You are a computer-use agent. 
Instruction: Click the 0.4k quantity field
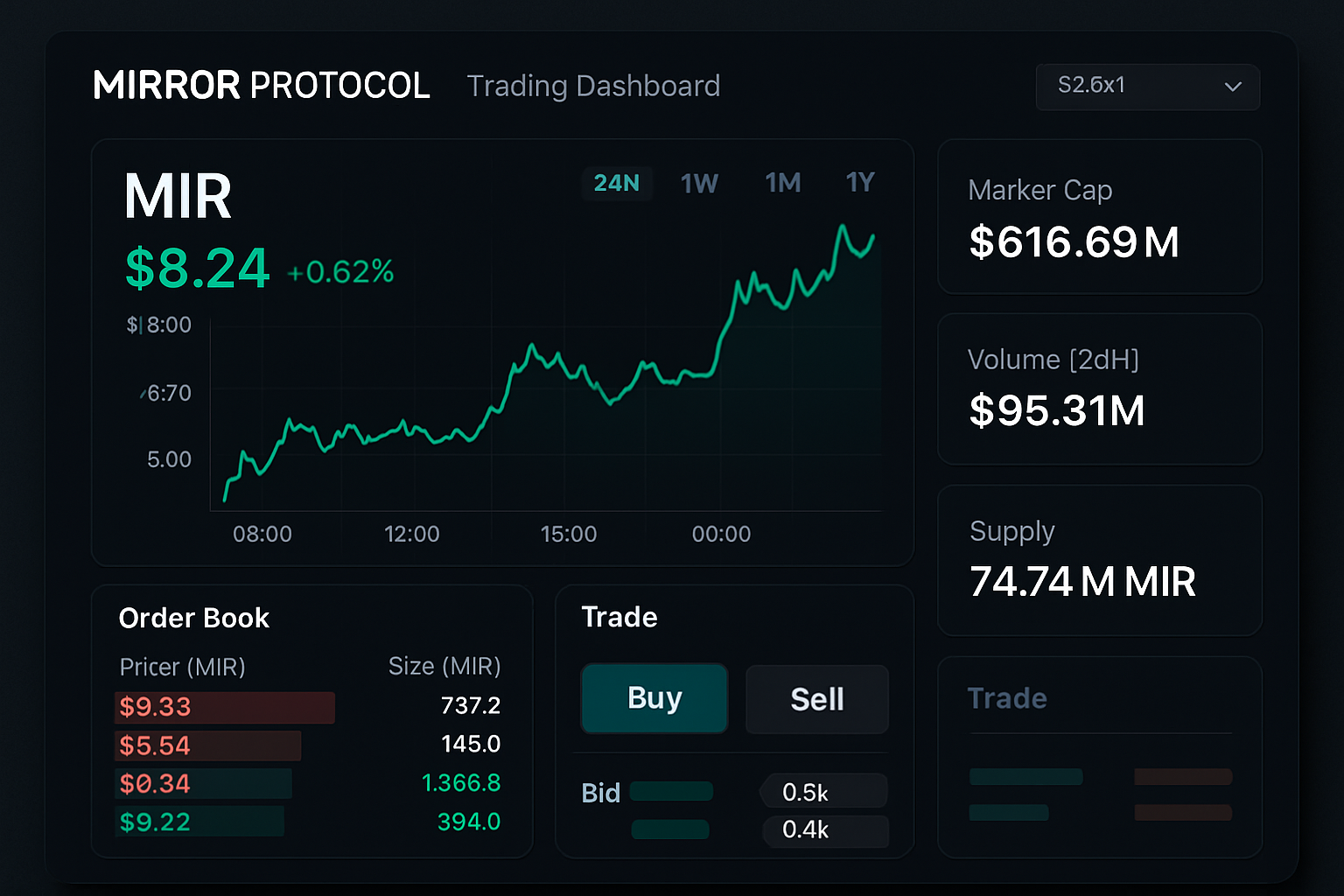click(x=825, y=831)
